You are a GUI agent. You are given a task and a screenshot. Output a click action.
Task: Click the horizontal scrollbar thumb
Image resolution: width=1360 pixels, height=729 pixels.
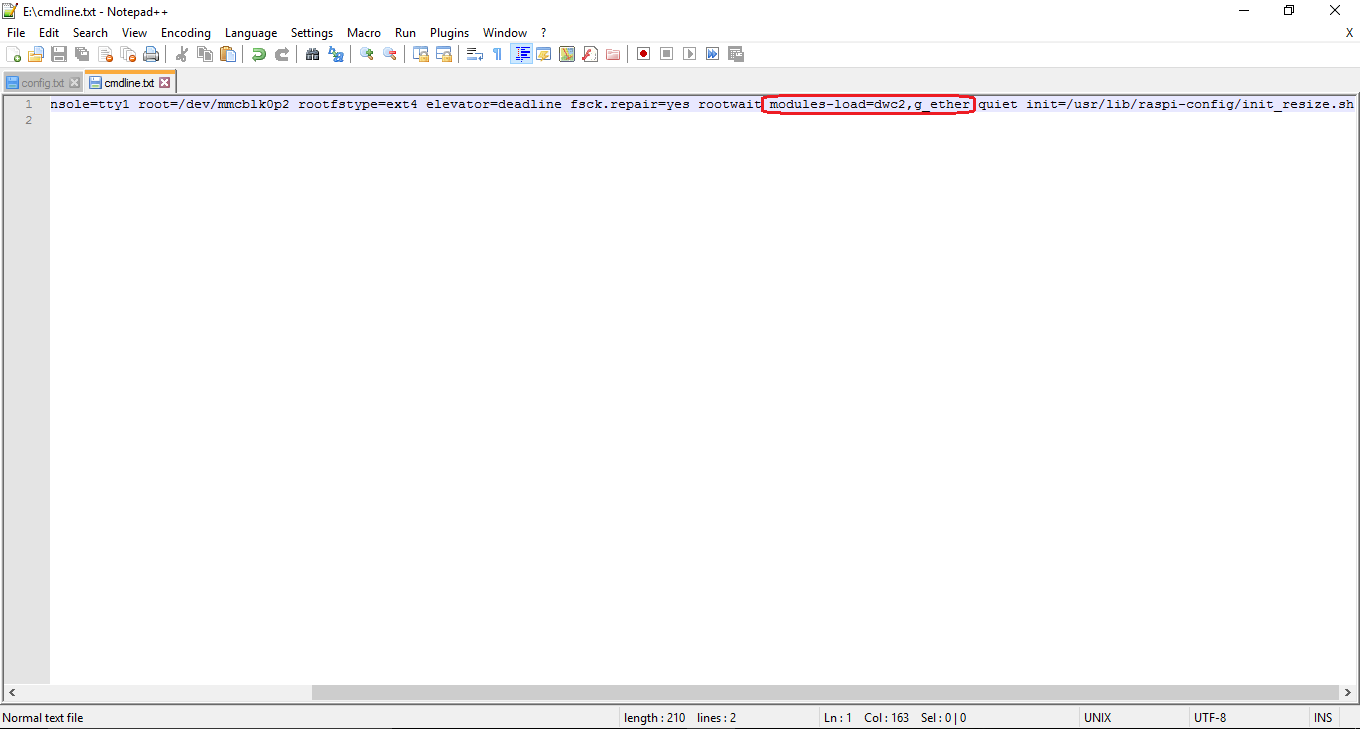(x=825, y=692)
